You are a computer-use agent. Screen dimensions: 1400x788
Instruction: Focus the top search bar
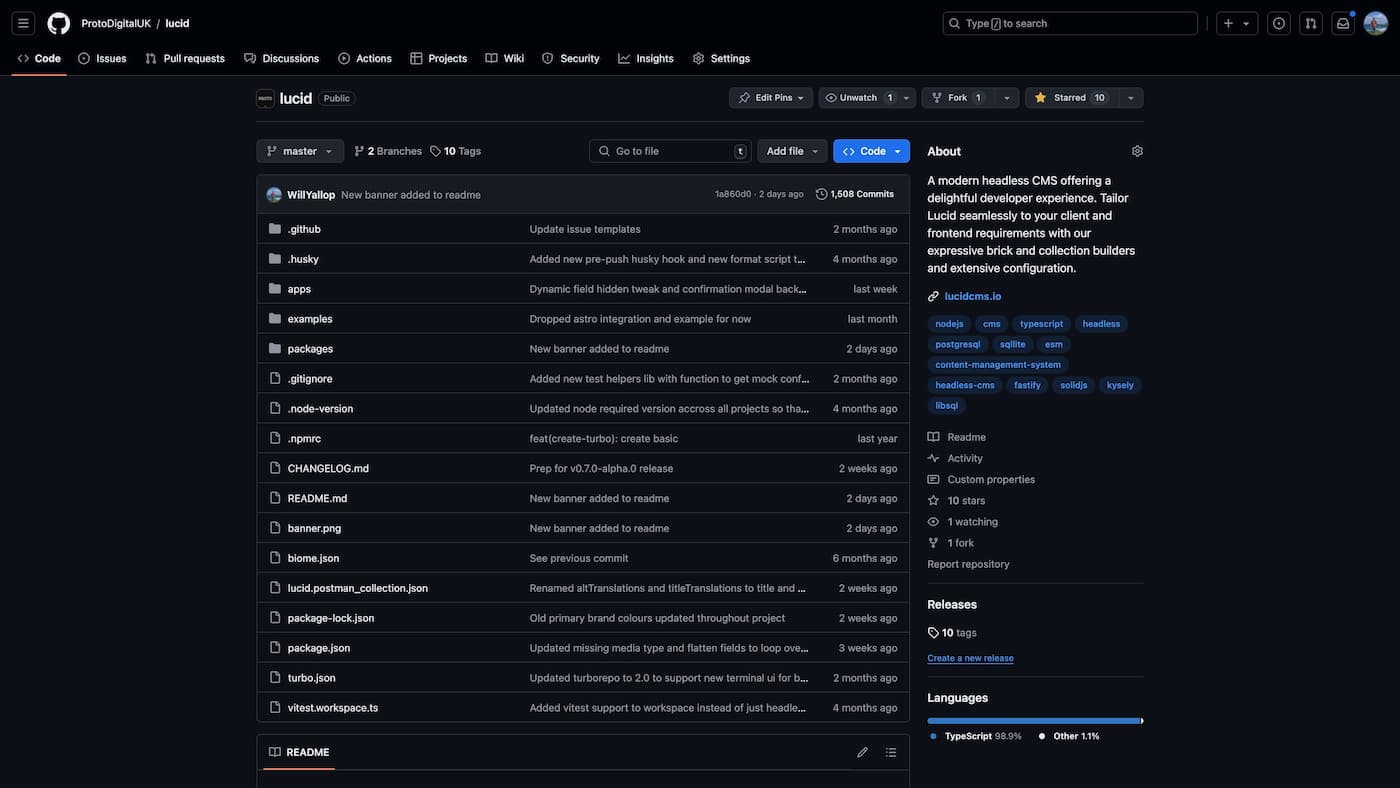click(1070, 23)
